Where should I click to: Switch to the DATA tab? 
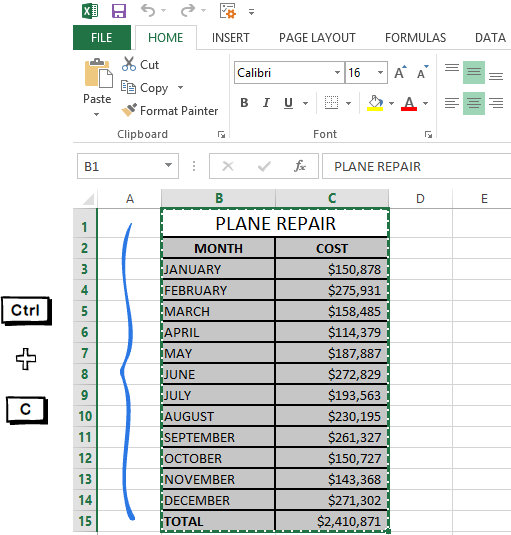click(490, 38)
